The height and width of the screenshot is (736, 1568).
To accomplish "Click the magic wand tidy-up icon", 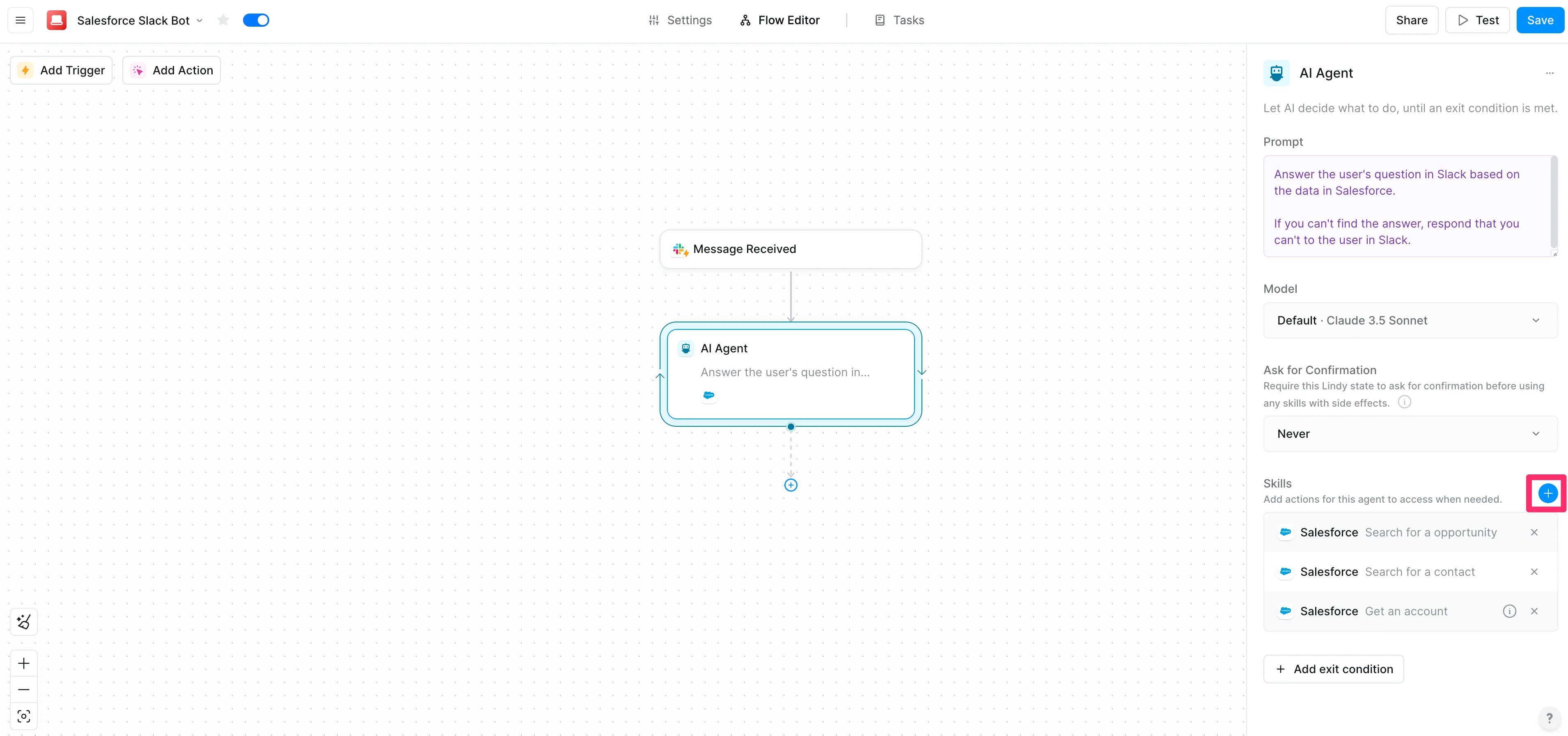I will [x=24, y=621].
